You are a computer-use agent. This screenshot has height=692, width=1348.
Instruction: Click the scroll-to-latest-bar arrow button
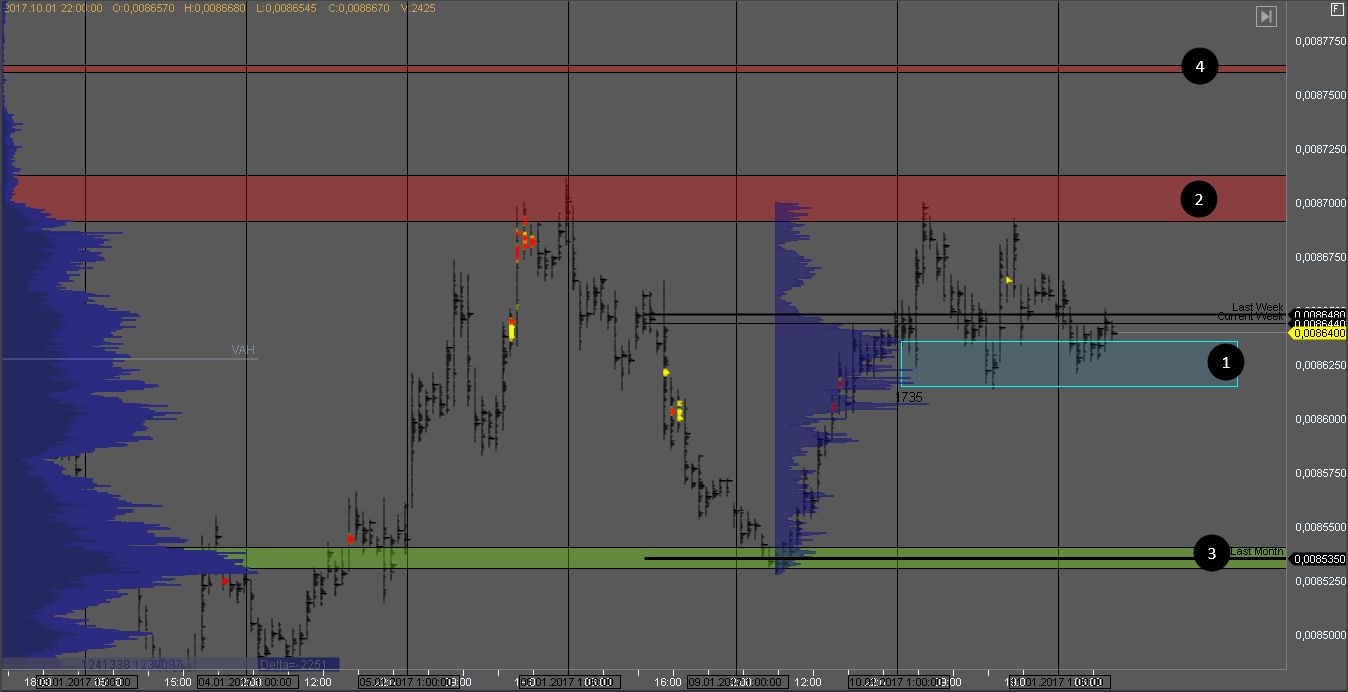(x=1267, y=16)
